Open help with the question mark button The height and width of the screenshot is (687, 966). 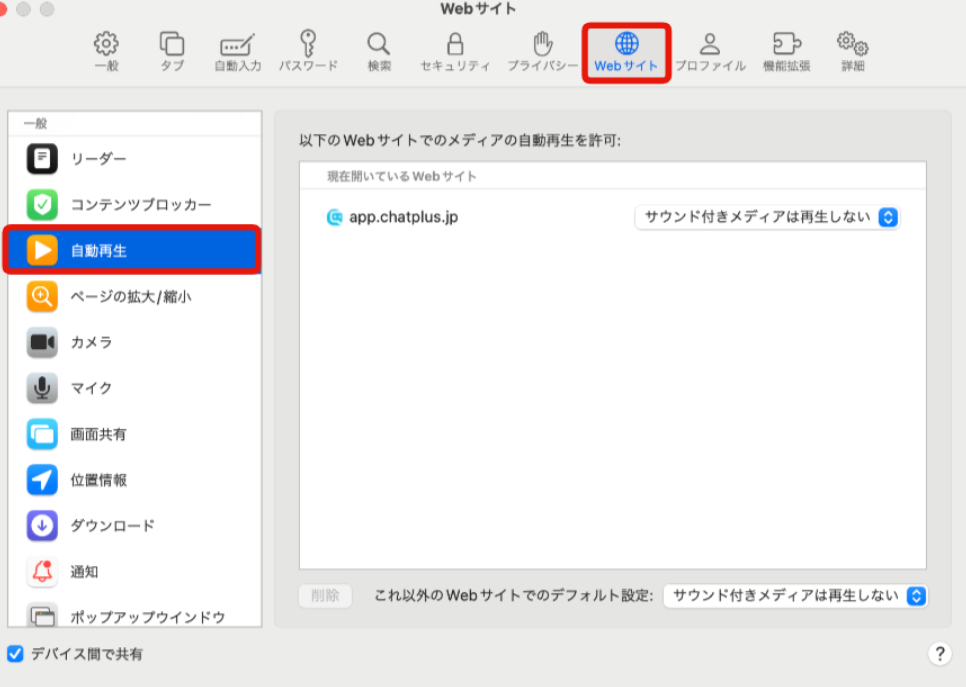point(940,654)
